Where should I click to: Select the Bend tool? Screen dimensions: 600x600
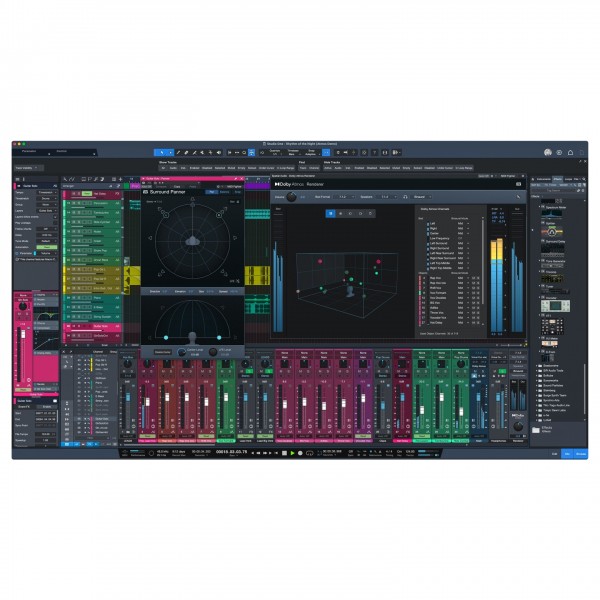pos(210,152)
